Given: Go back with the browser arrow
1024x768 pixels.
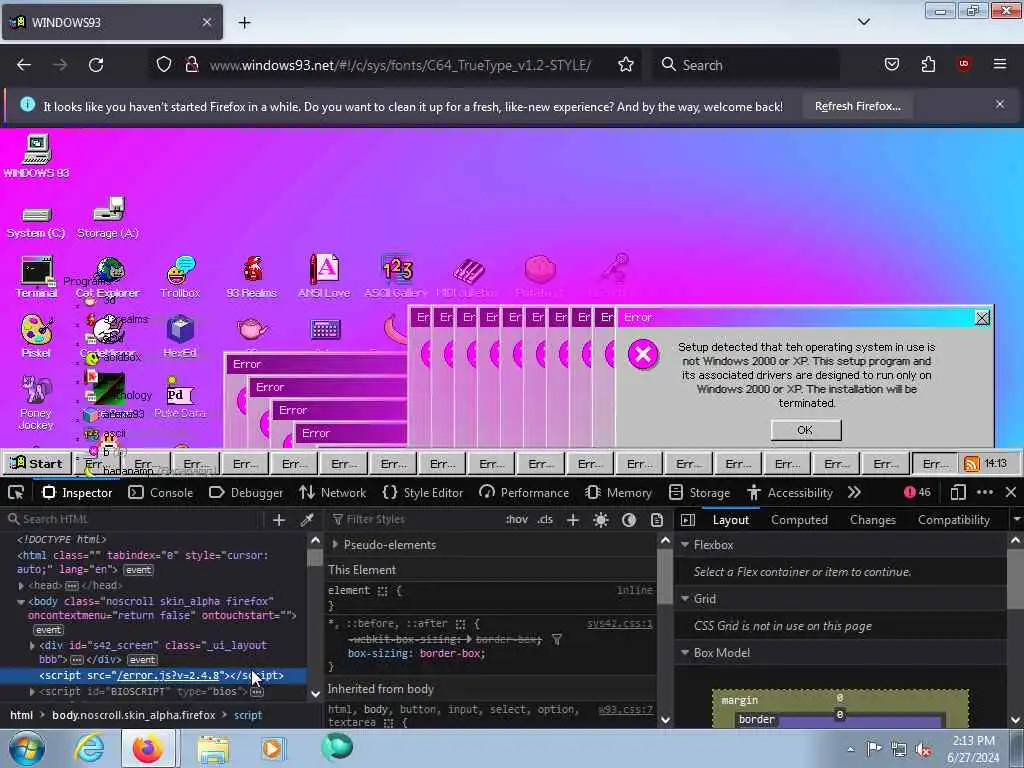Looking at the screenshot, I should tap(24, 65).
